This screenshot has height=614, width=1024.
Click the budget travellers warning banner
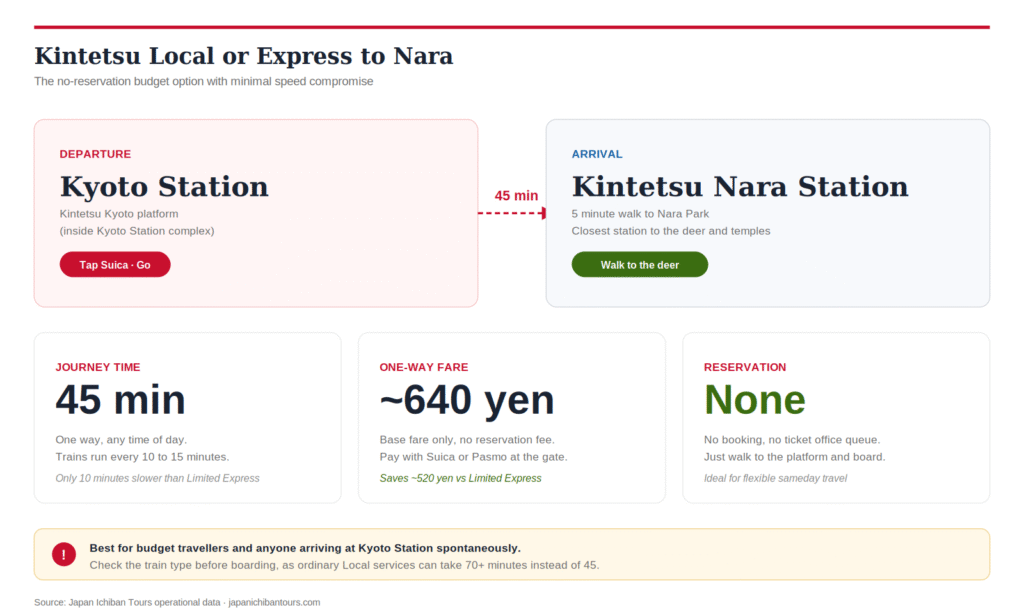[x=512, y=554]
